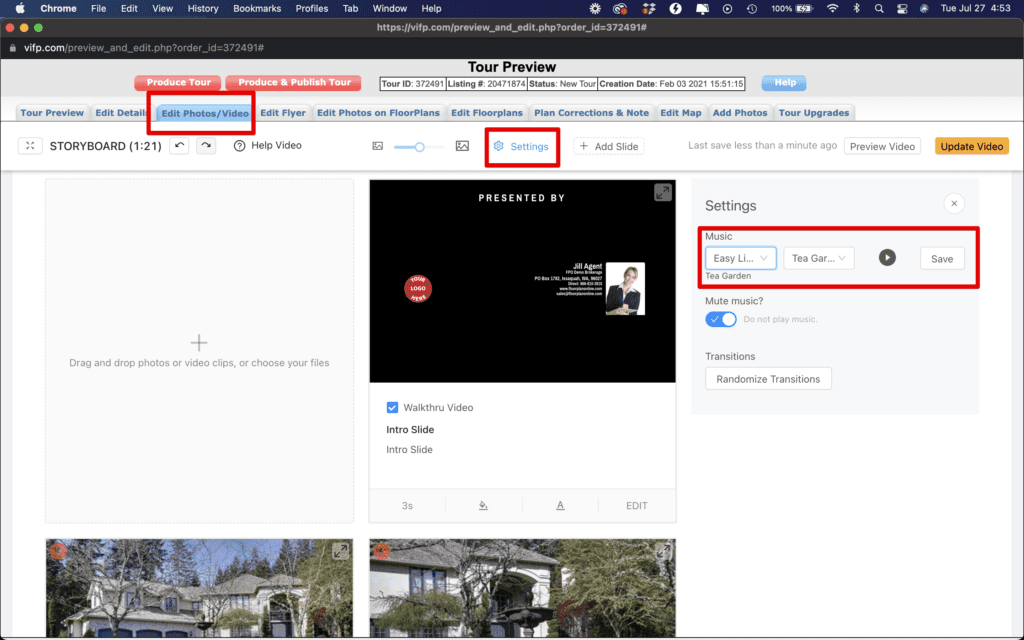This screenshot has height=640, width=1024.
Task: Expand the Intro Slide preview with corner arrows
Action: coord(662,192)
